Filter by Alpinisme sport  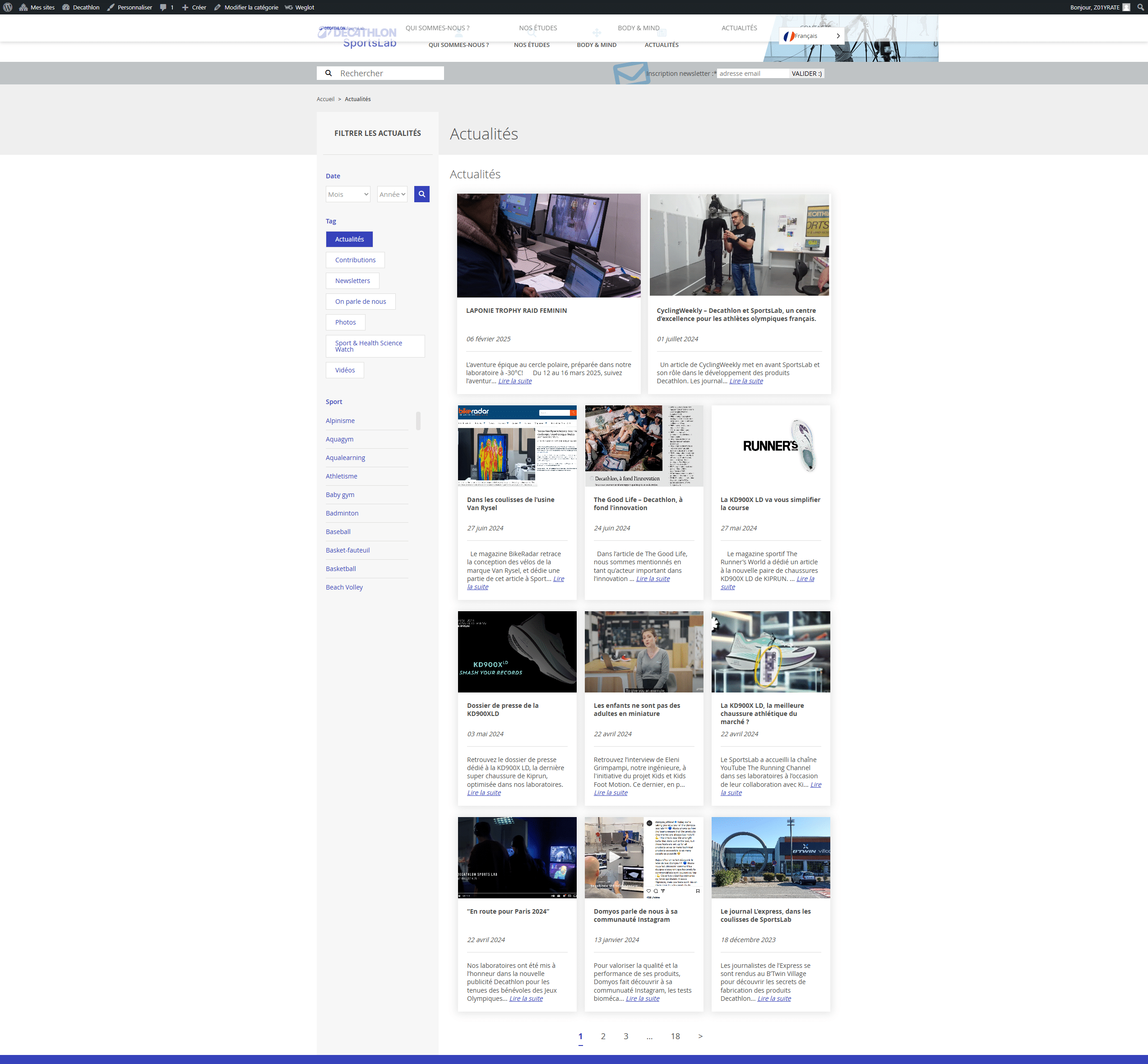click(340, 421)
